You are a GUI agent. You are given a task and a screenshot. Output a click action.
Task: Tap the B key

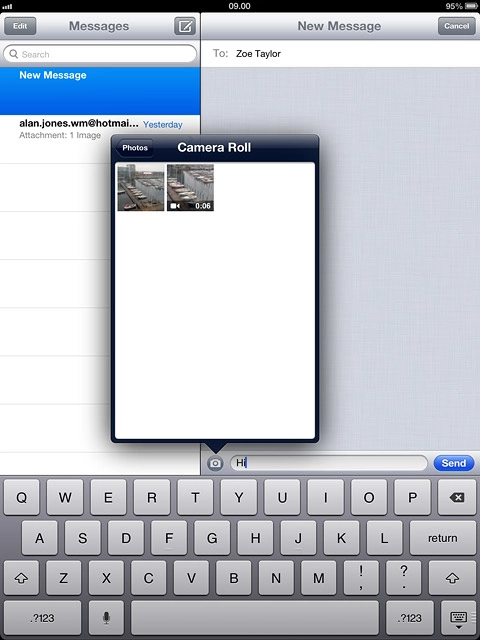pyautogui.click(x=234, y=578)
